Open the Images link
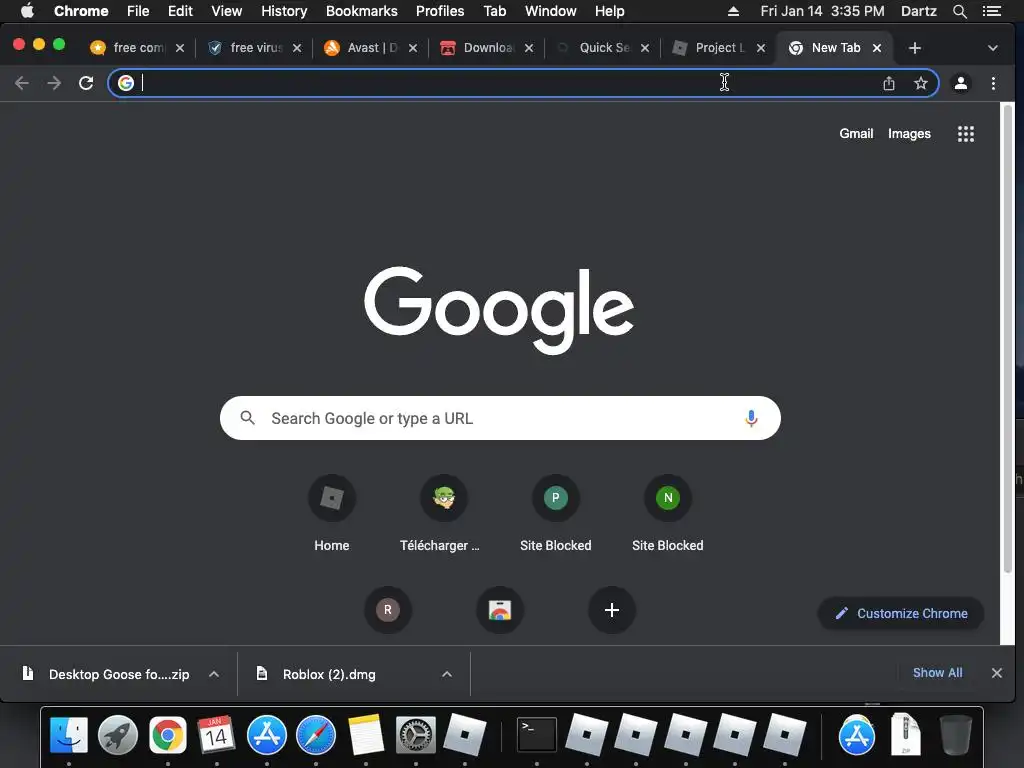Viewport: 1024px width, 768px height. 909,133
